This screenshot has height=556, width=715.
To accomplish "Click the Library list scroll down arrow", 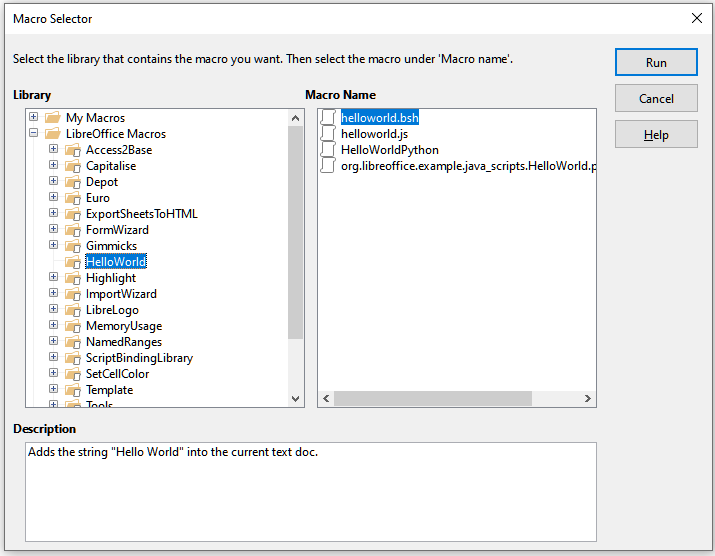I will pyautogui.click(x=295, y=399).
